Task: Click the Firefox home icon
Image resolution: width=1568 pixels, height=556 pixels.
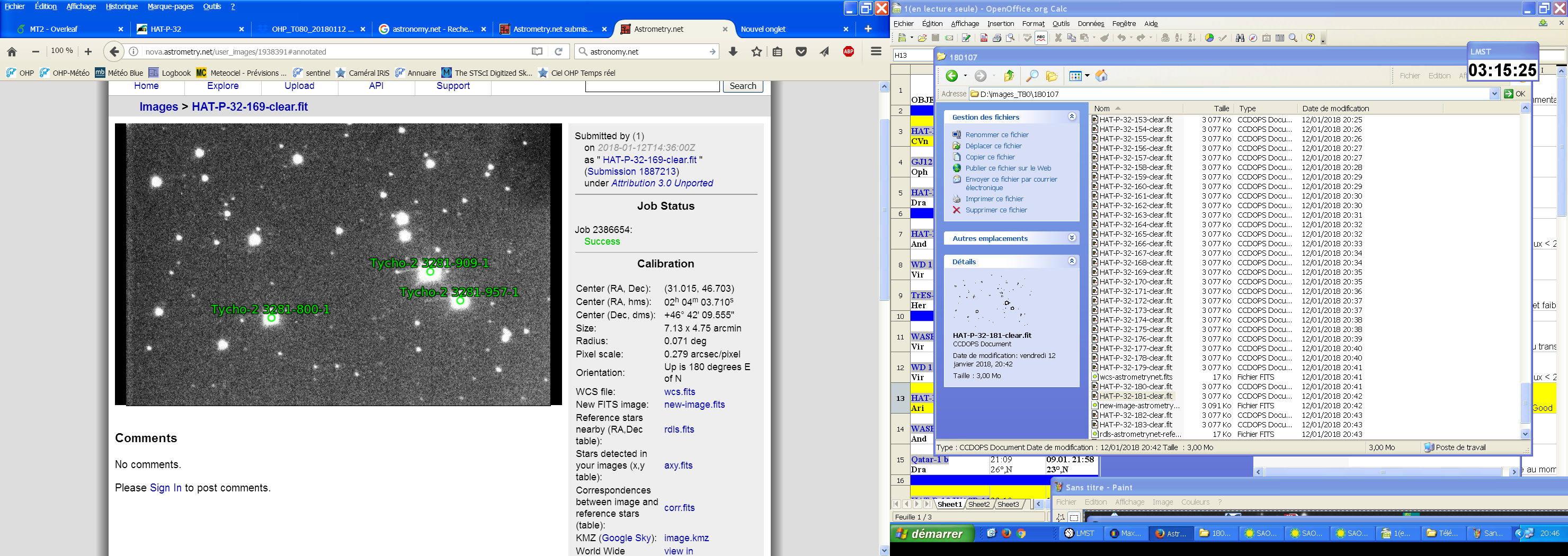Action: click(x=12, y=52)
